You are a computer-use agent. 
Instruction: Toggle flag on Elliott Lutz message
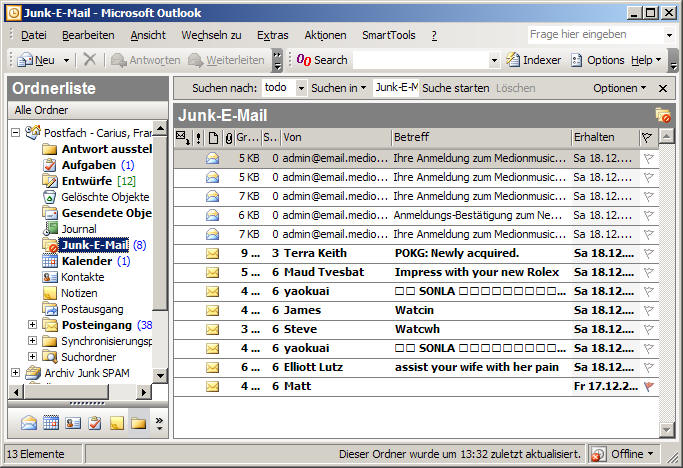[x=649, y=367]
